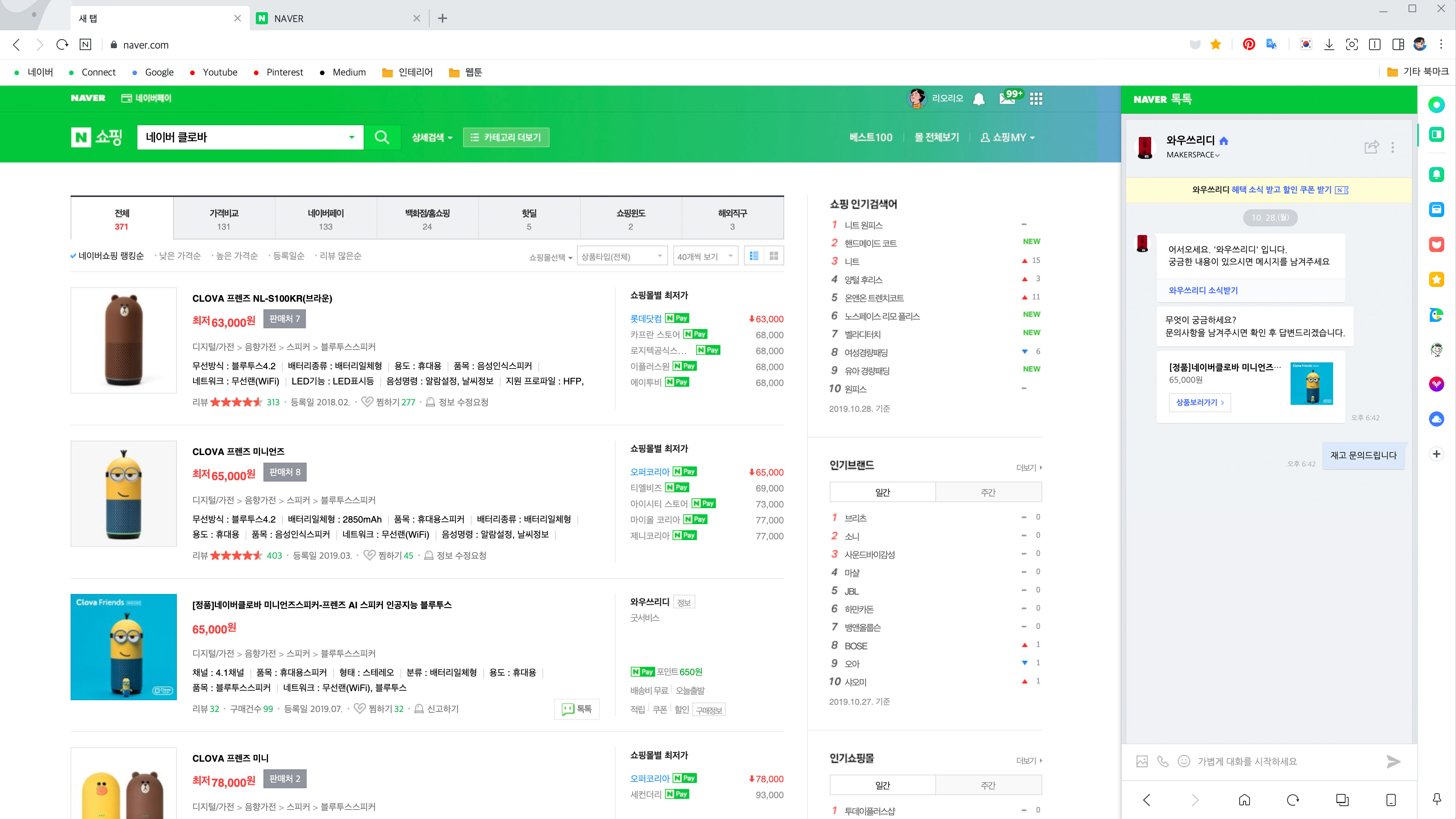
Task: Open the browser downloads icon
Action: 1329,45
